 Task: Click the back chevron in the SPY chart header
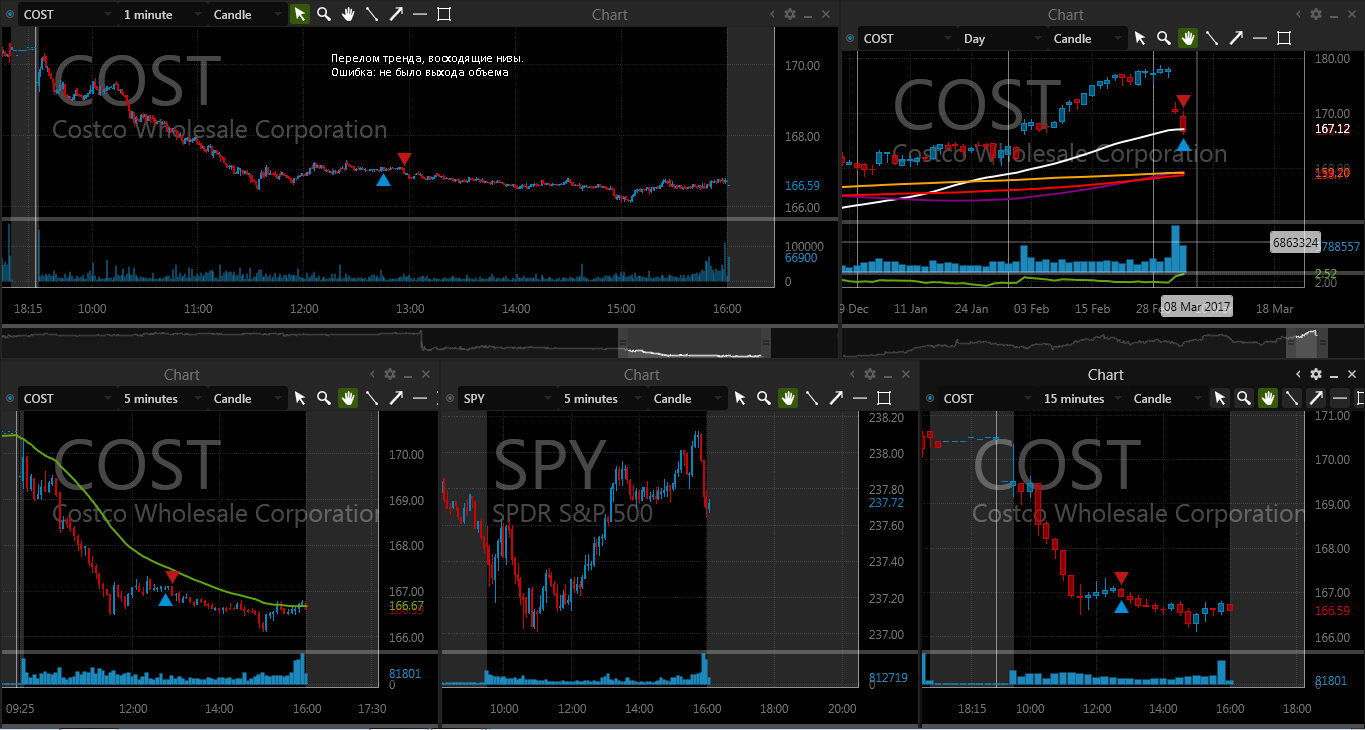point(853,374)
